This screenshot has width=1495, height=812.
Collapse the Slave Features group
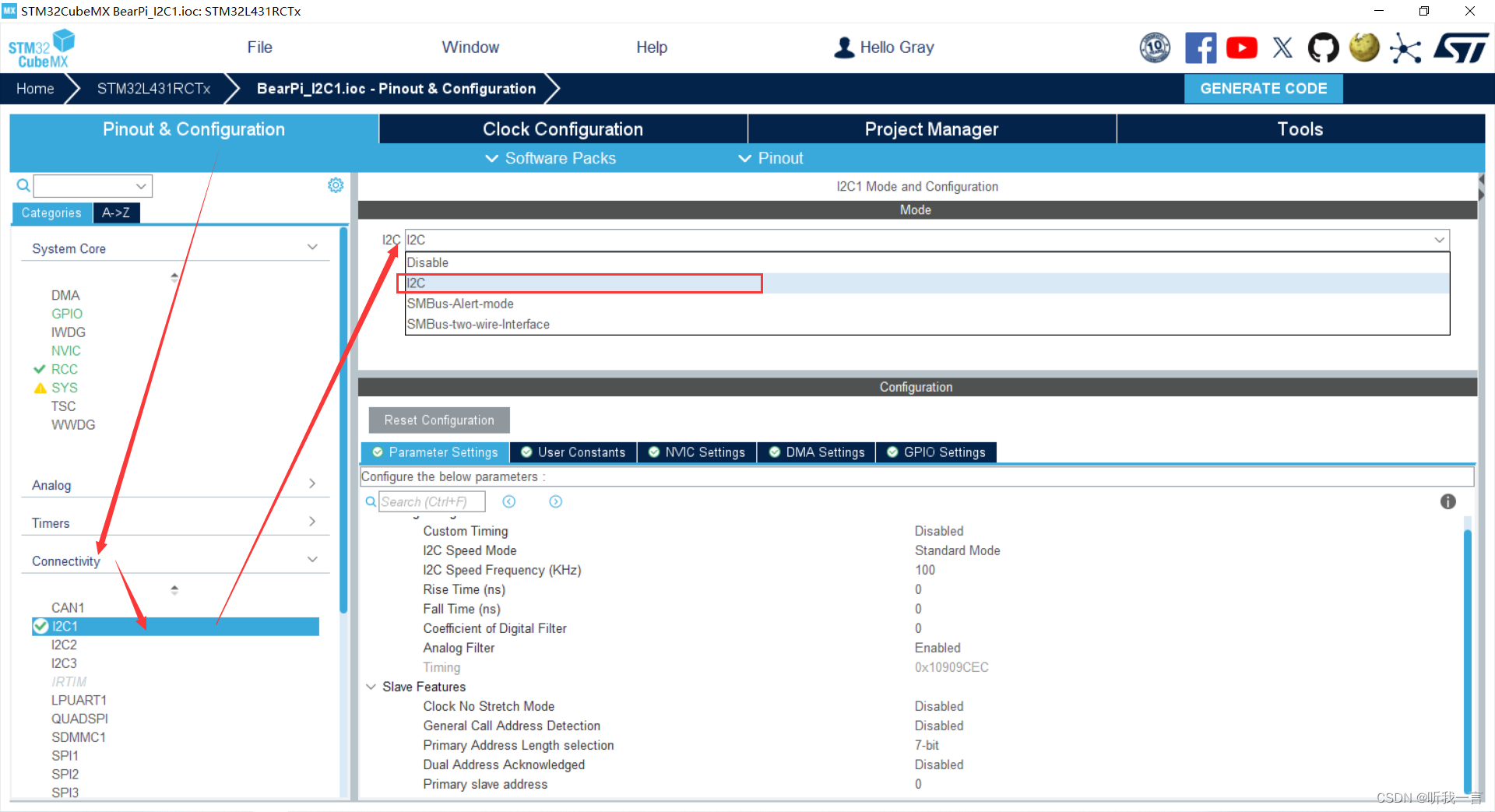371,687
